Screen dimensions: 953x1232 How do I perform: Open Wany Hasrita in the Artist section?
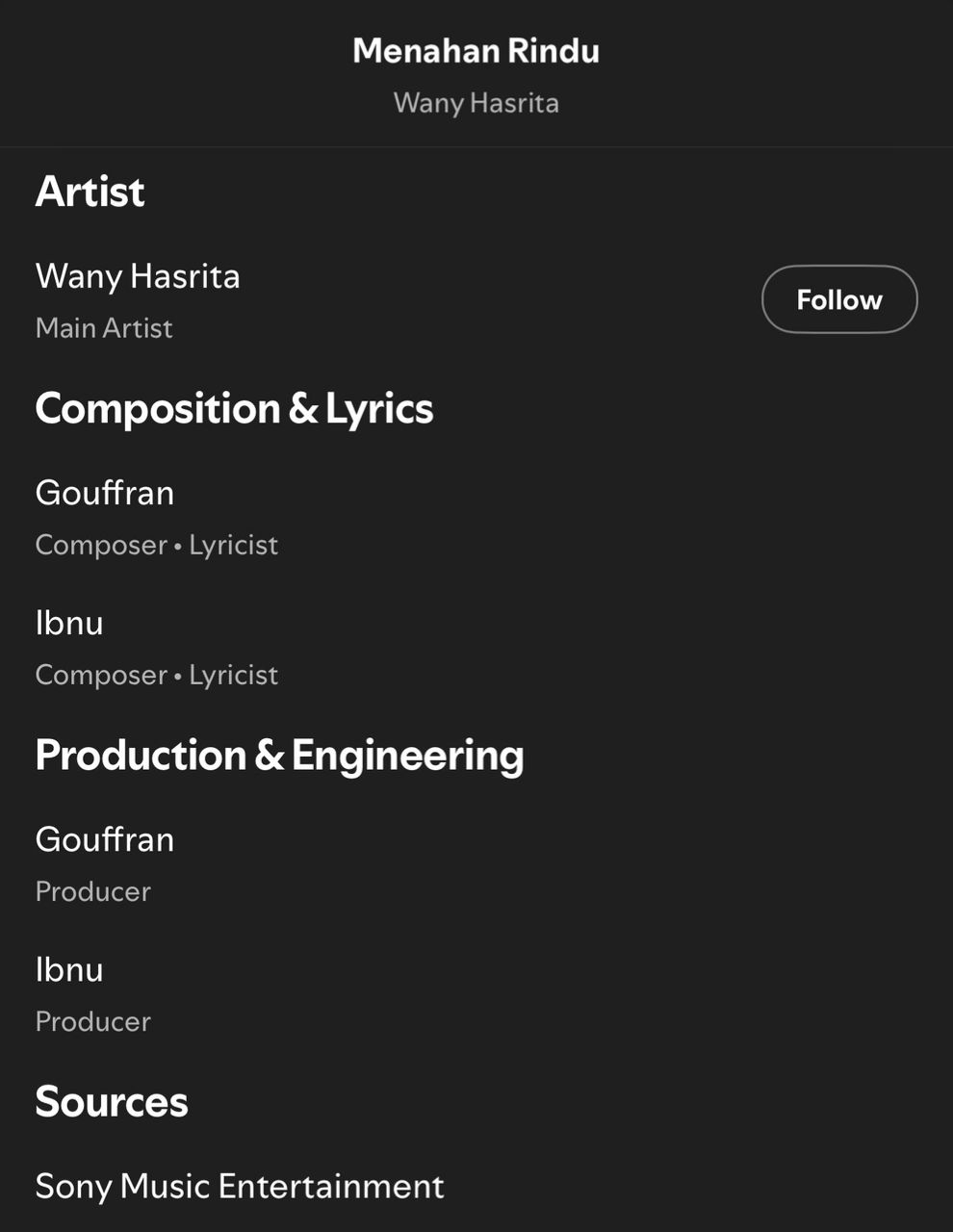click(x=138, y=276)
